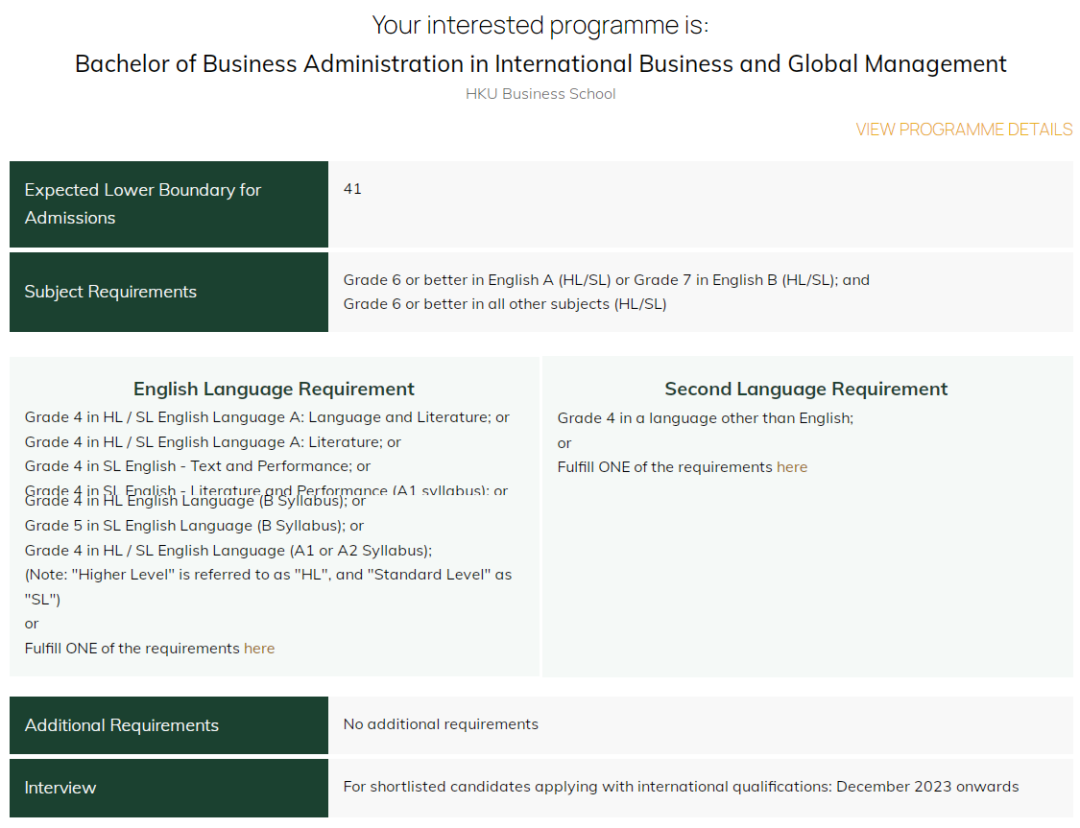Click 'here' link under English Language Requirement

pyautogui.click(x=259, y=648)
